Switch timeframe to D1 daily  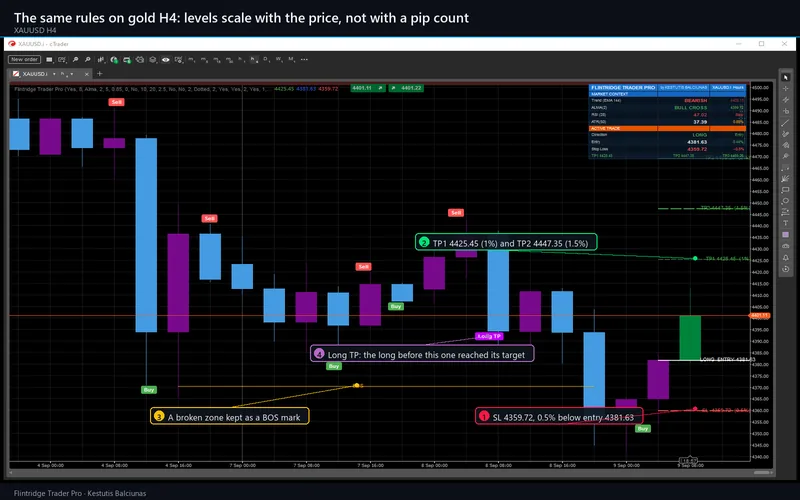coord(266,59)
